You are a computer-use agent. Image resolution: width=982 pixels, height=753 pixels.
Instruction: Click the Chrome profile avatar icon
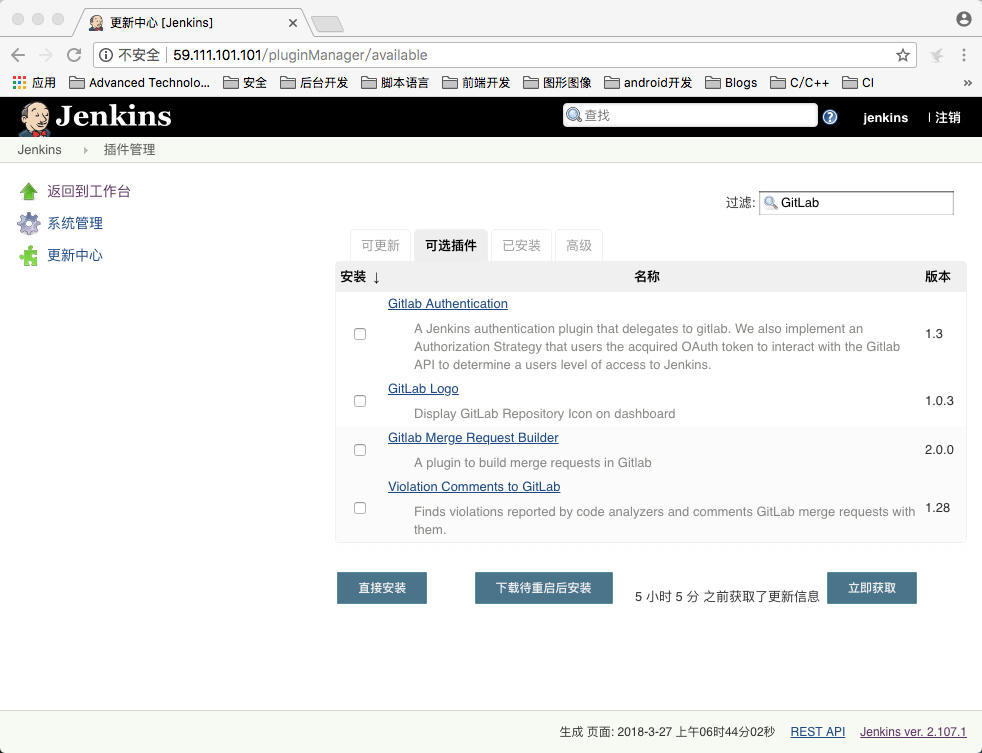coord(964,19)
